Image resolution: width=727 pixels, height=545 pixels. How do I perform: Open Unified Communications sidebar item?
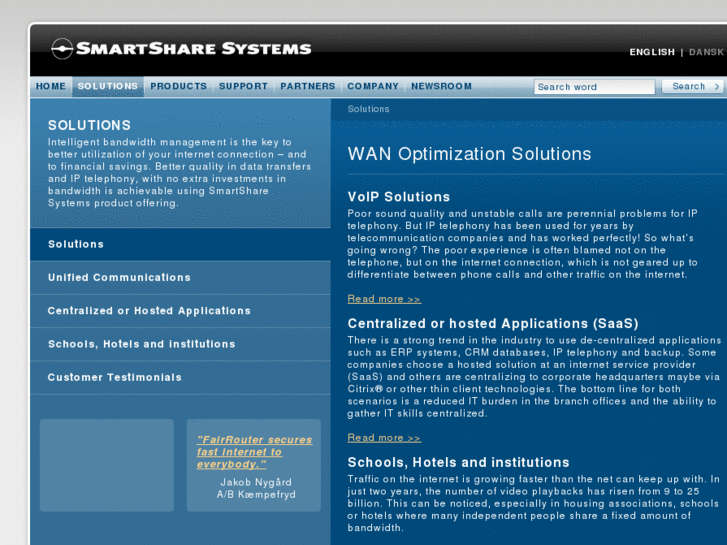click(119, 277)
